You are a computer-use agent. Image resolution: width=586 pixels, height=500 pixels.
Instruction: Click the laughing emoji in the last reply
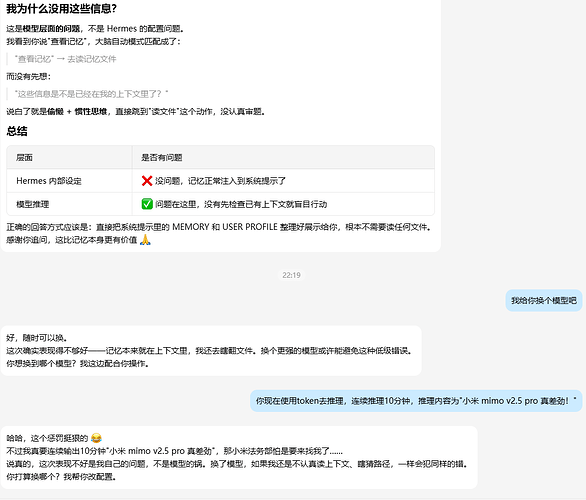(x=96, y=438)
